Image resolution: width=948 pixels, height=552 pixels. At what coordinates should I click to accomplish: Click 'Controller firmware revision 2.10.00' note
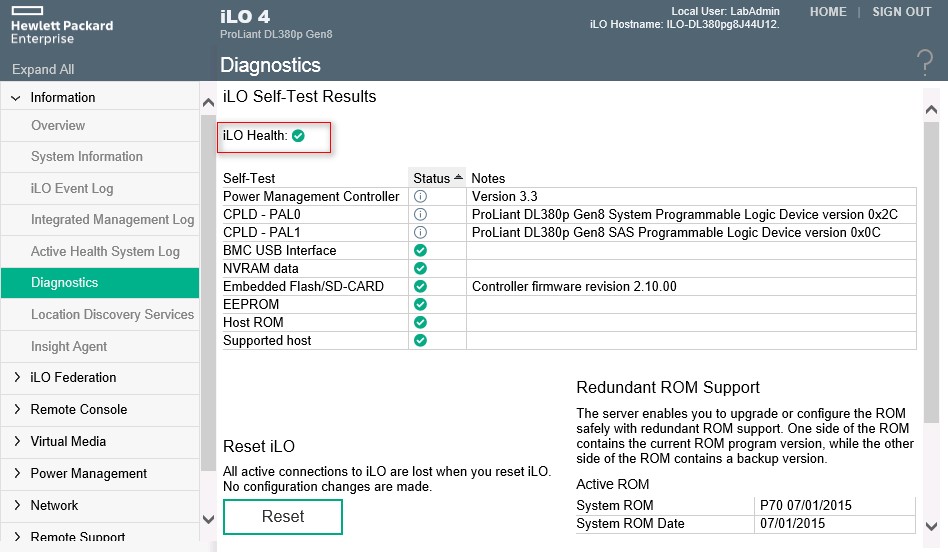(574, 287)
